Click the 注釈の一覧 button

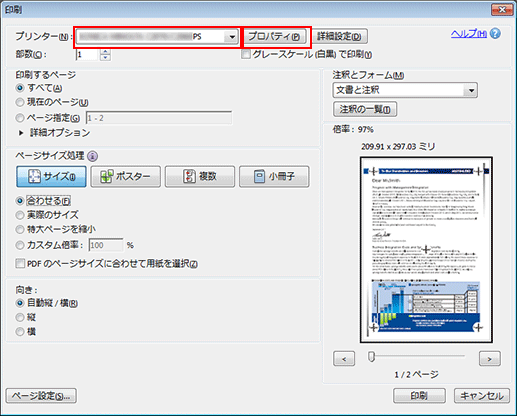[365, 109]
